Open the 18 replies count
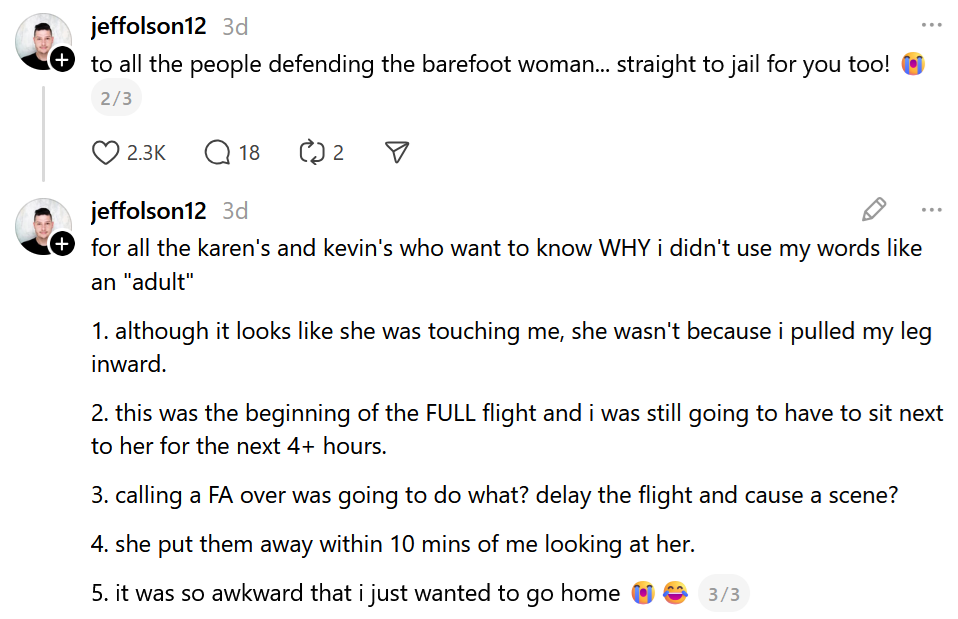The height and width of the screenshot is (619, 958). 248,152
